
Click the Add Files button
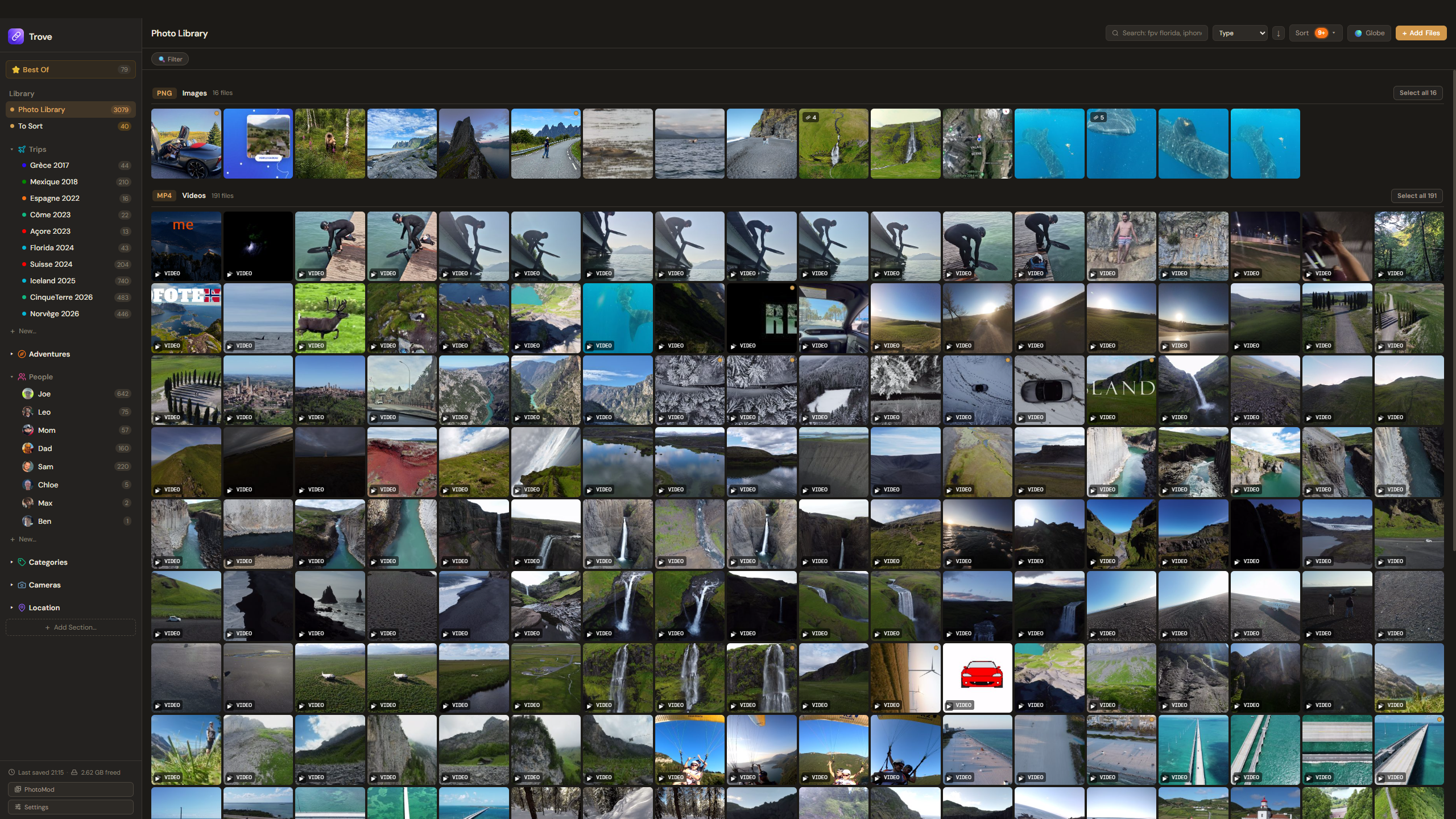coord(1421,33)
